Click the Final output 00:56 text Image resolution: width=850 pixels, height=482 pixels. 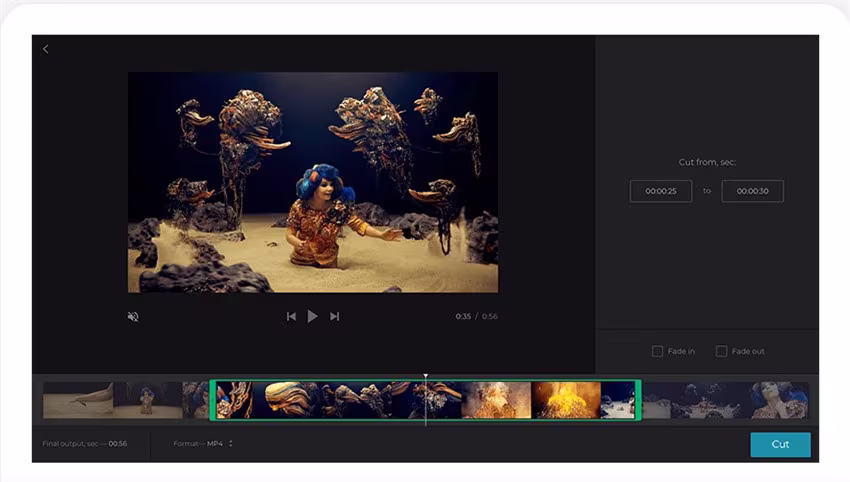(85, 444)
